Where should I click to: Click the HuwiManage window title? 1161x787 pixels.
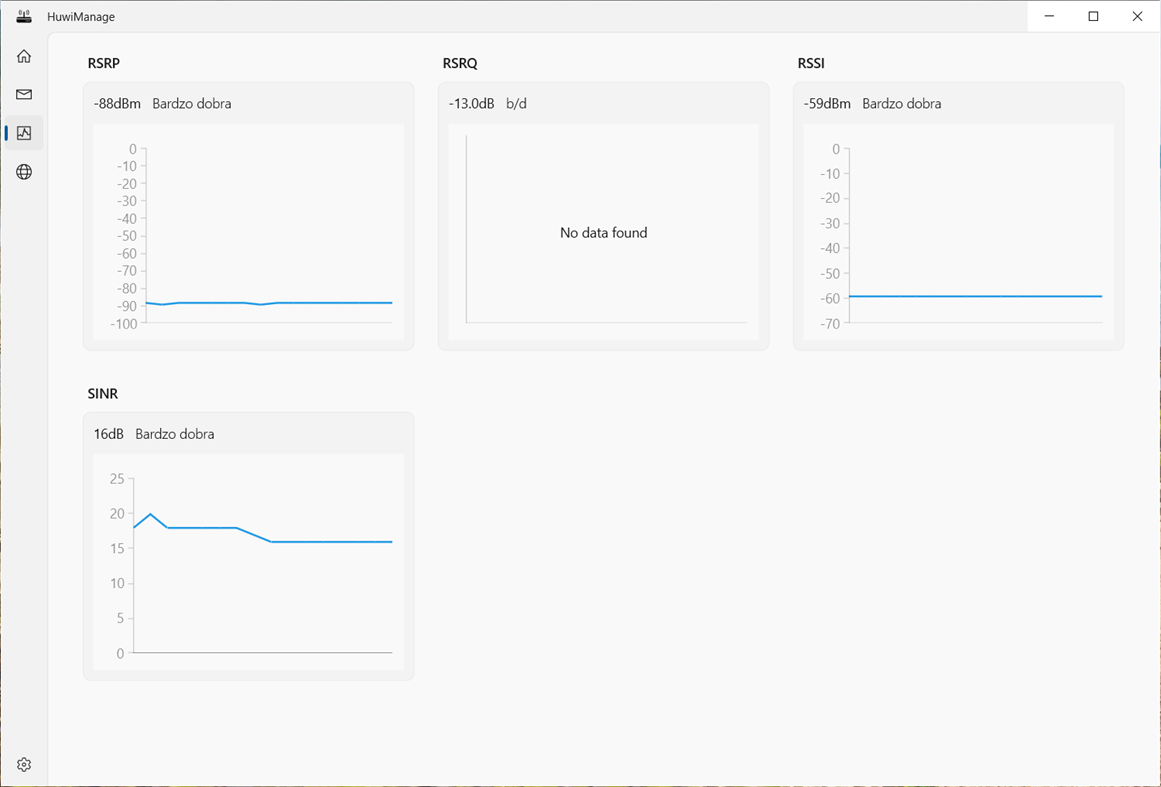click(x=81, y=16)
